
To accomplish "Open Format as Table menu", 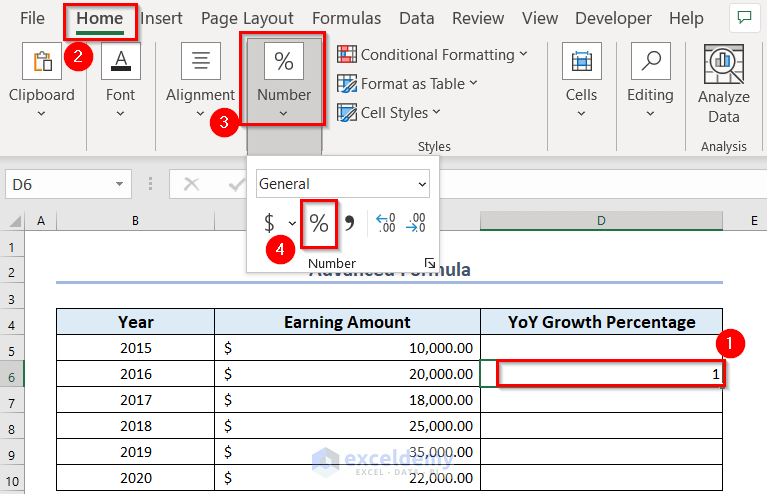I will tap(407, 84).
